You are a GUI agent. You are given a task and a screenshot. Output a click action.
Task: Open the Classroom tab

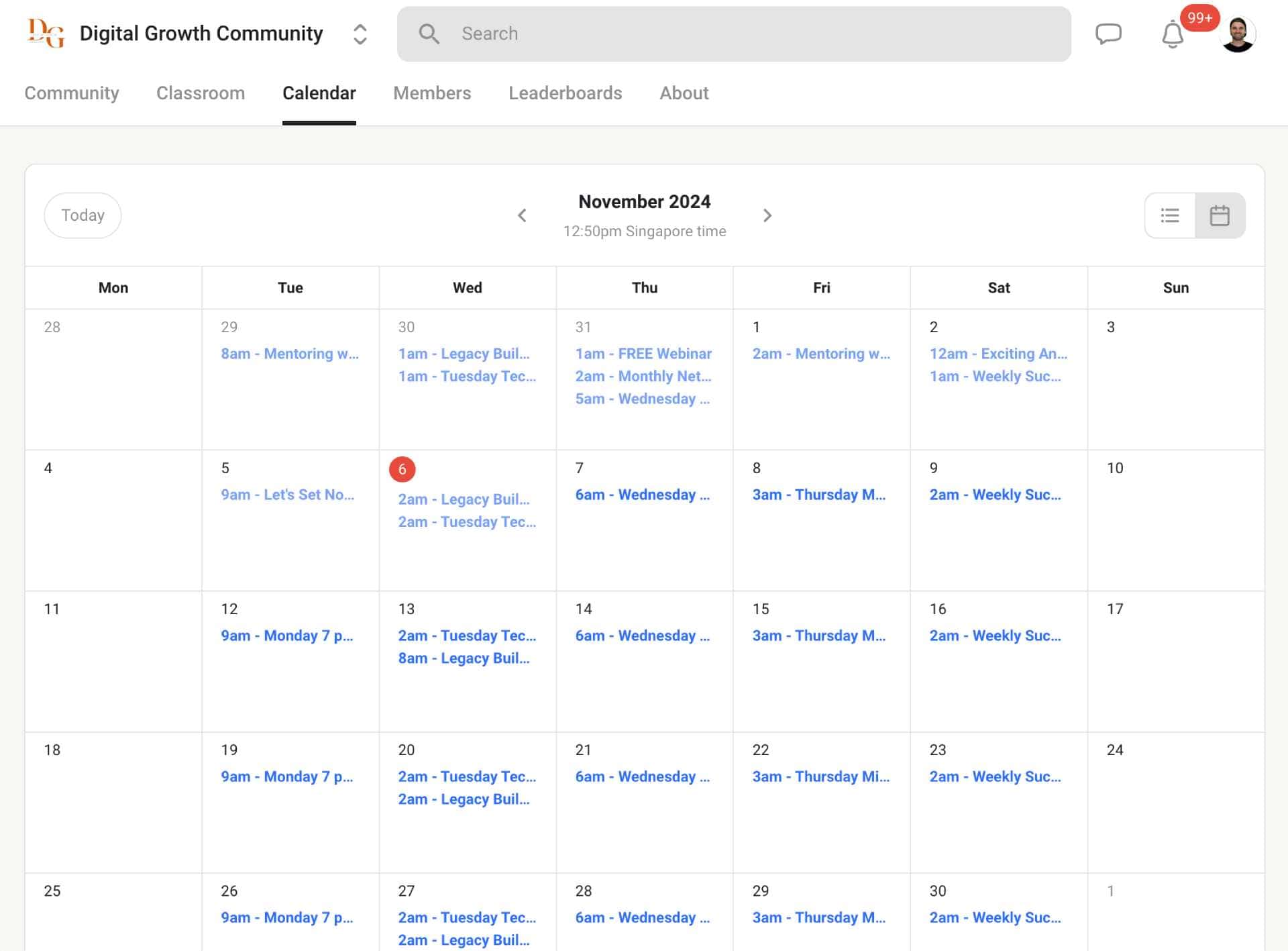[201, 93]
